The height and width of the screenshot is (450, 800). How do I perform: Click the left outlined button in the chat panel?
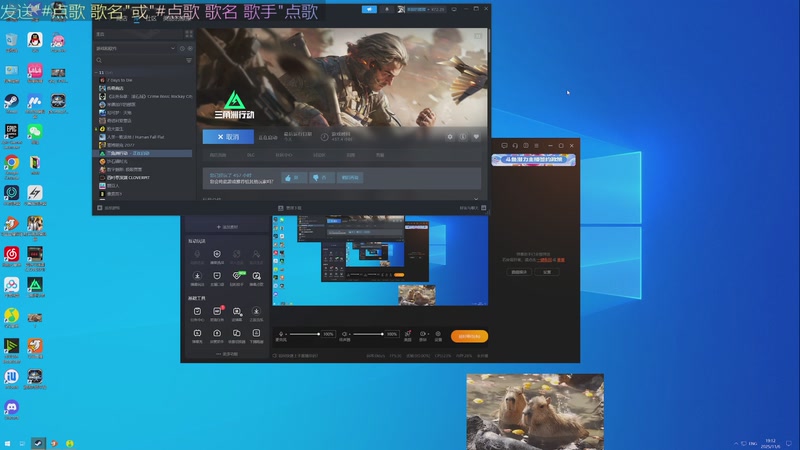[519, 272]
